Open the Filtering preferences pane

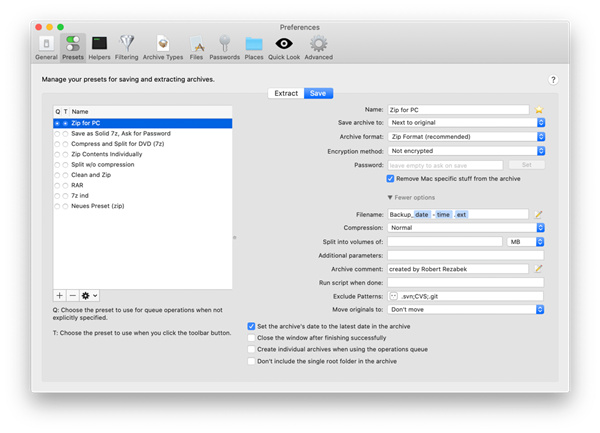pos(128,47)
